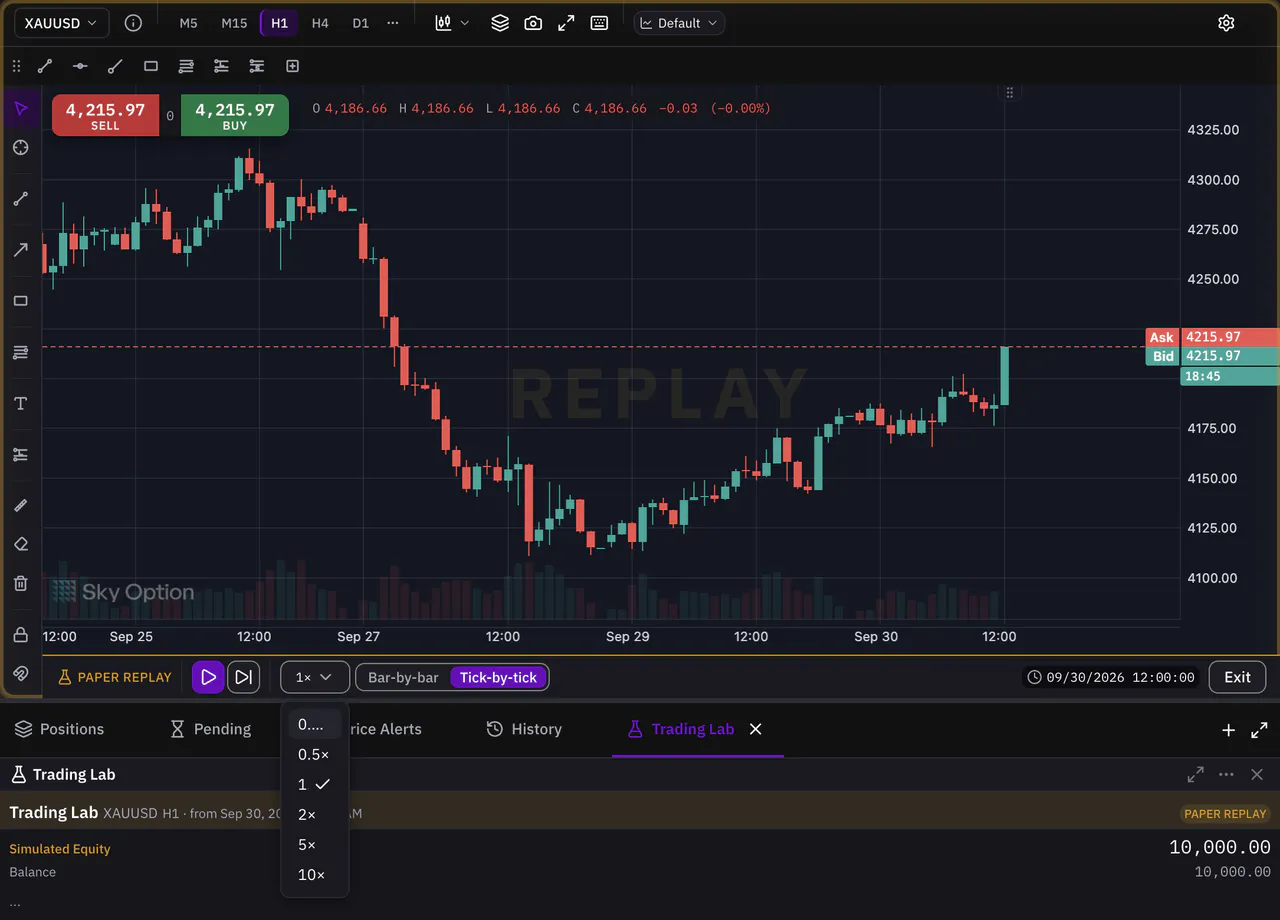Screen dimensions: 1280x920
Task: Open the 1× replay speed dropdown
Action: point(314,677)
